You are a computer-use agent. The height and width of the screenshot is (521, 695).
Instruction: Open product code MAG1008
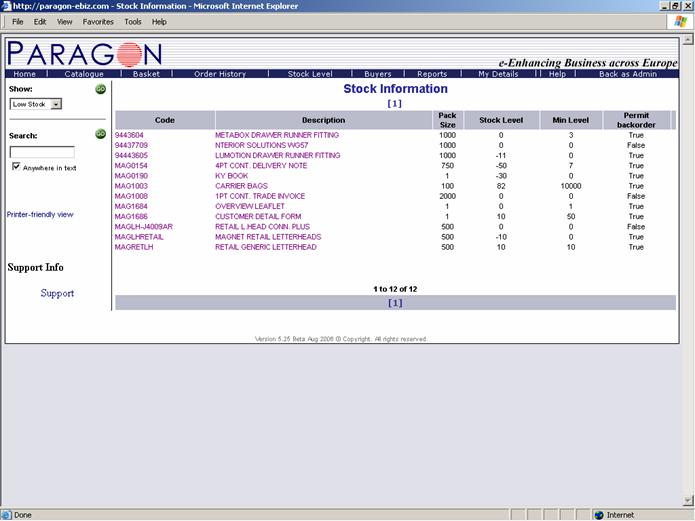pos(131,196)
